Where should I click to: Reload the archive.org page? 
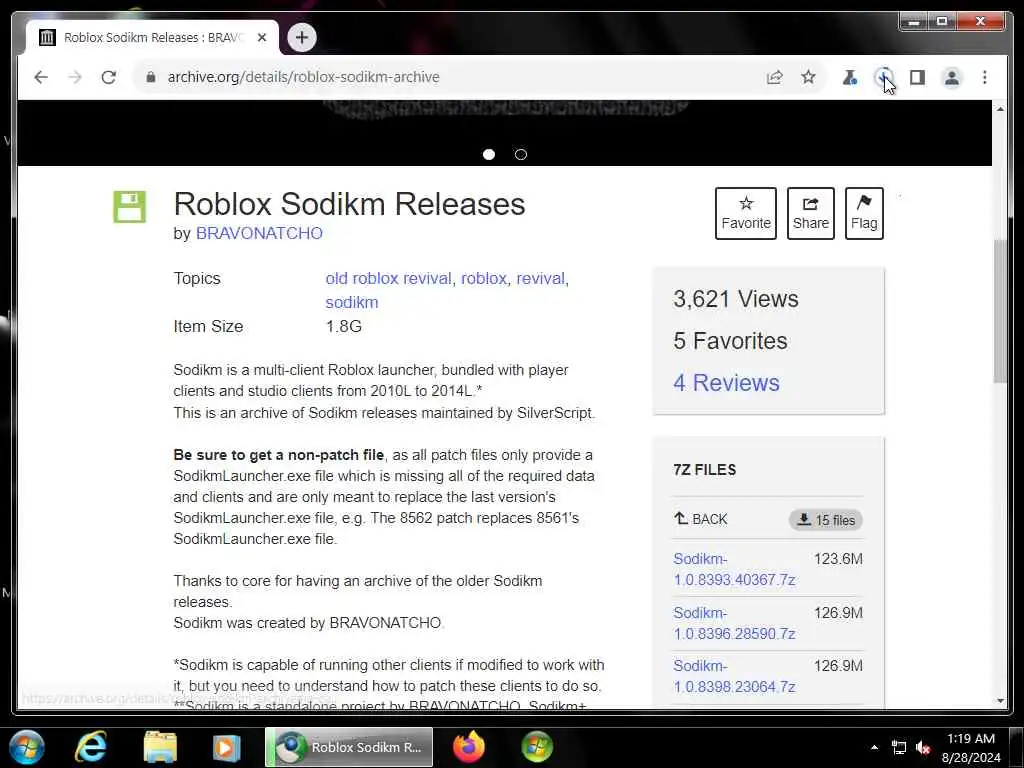pyautogui.click(x=109, y=77)
